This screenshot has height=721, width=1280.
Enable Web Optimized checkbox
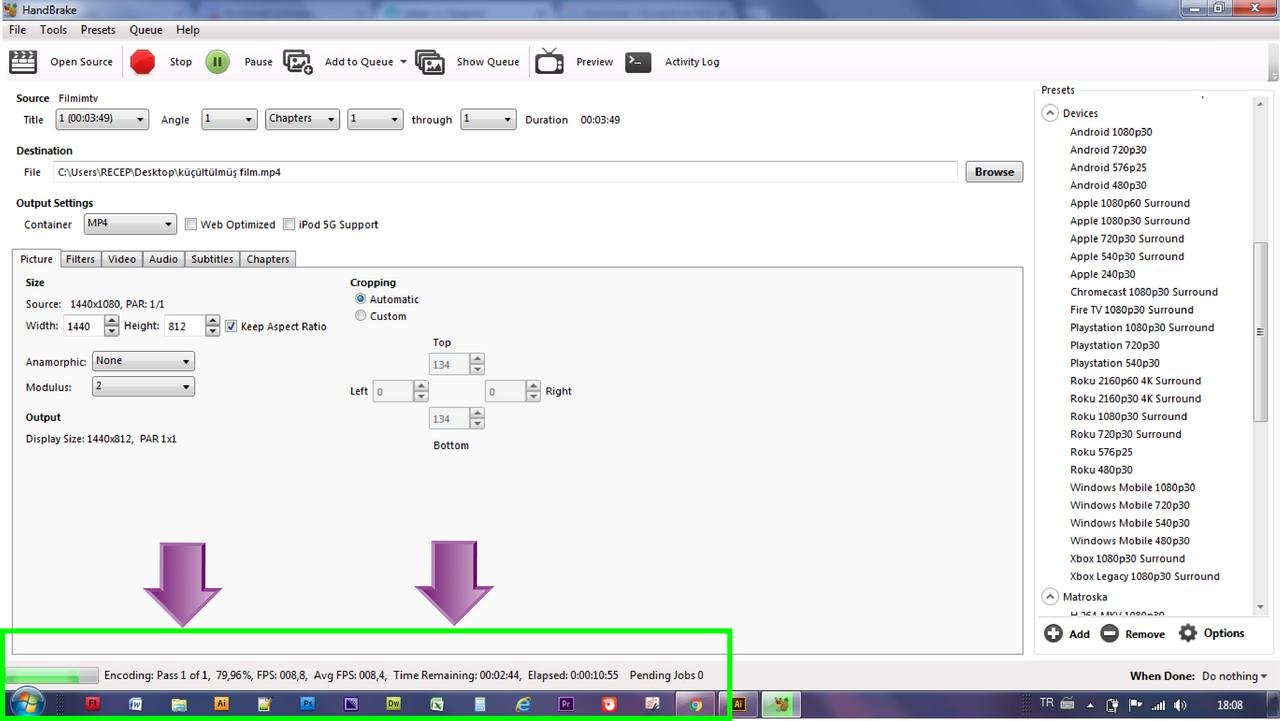(x=191, y=225)
